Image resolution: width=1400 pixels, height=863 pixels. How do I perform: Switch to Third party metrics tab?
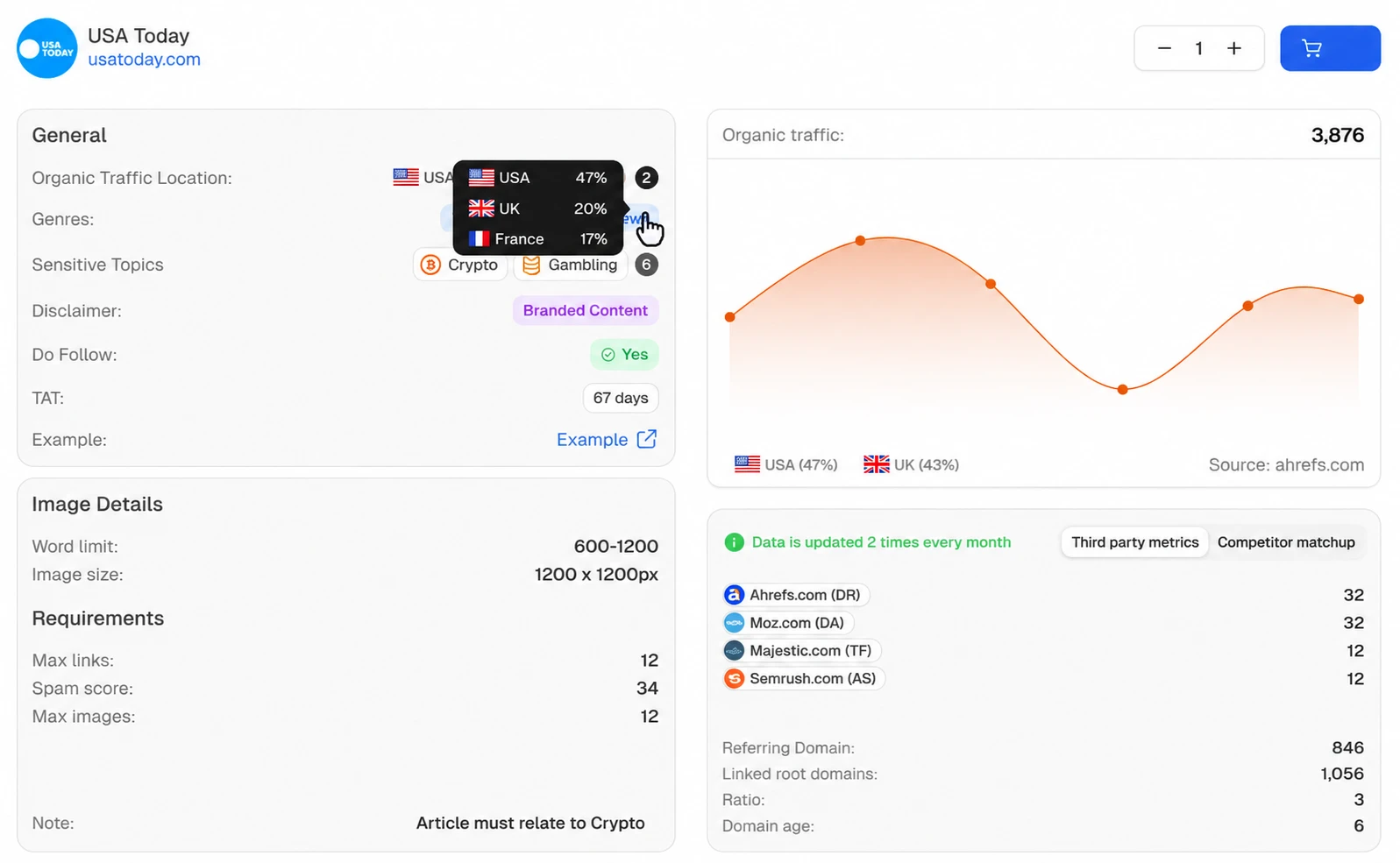(x=1134, y=542)
